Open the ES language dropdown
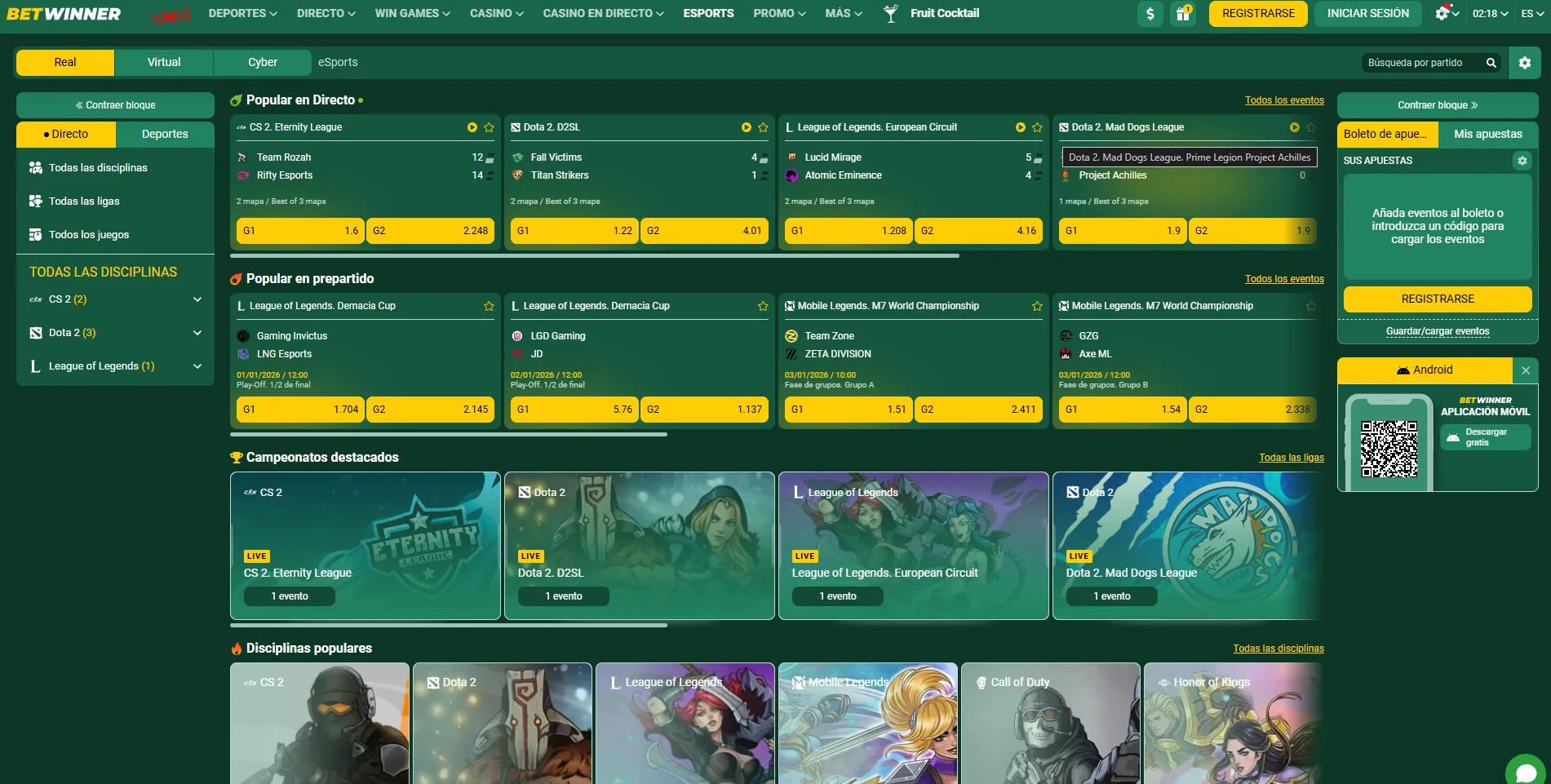Image resolution: width=1551 pixels, height=784 pixels. pyautogui.click(x=1532, y=14)
